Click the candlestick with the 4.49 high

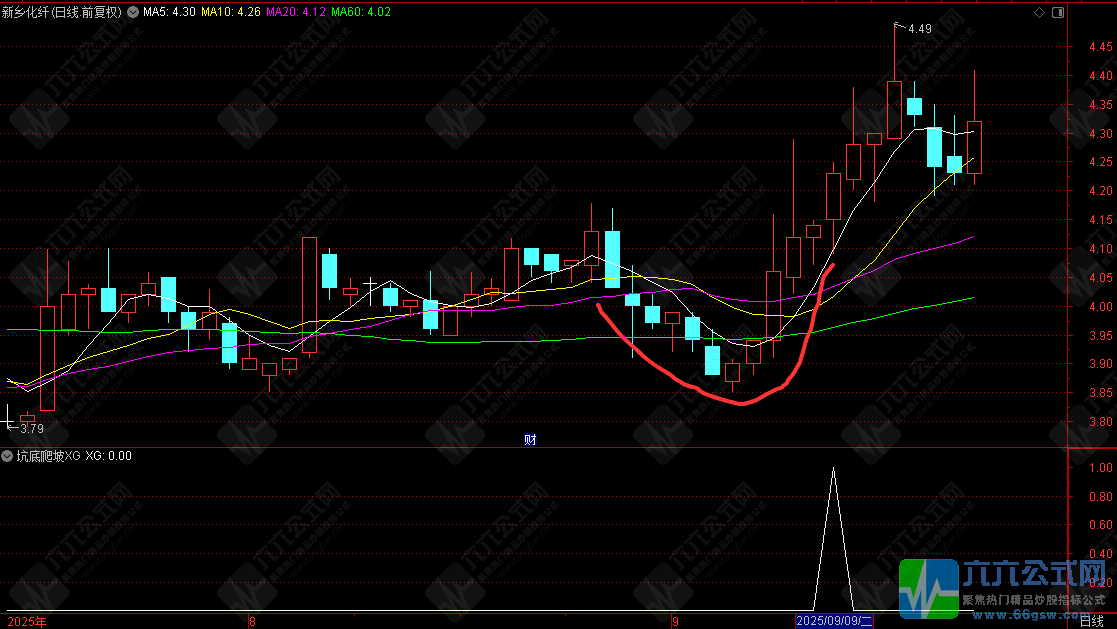pos(895,110)
